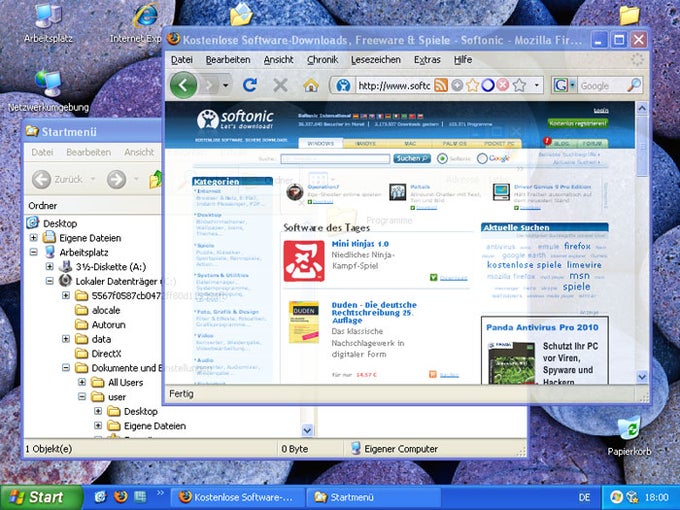
Task: Click the red blocked-content icon in the address bar
Action: 503,85
